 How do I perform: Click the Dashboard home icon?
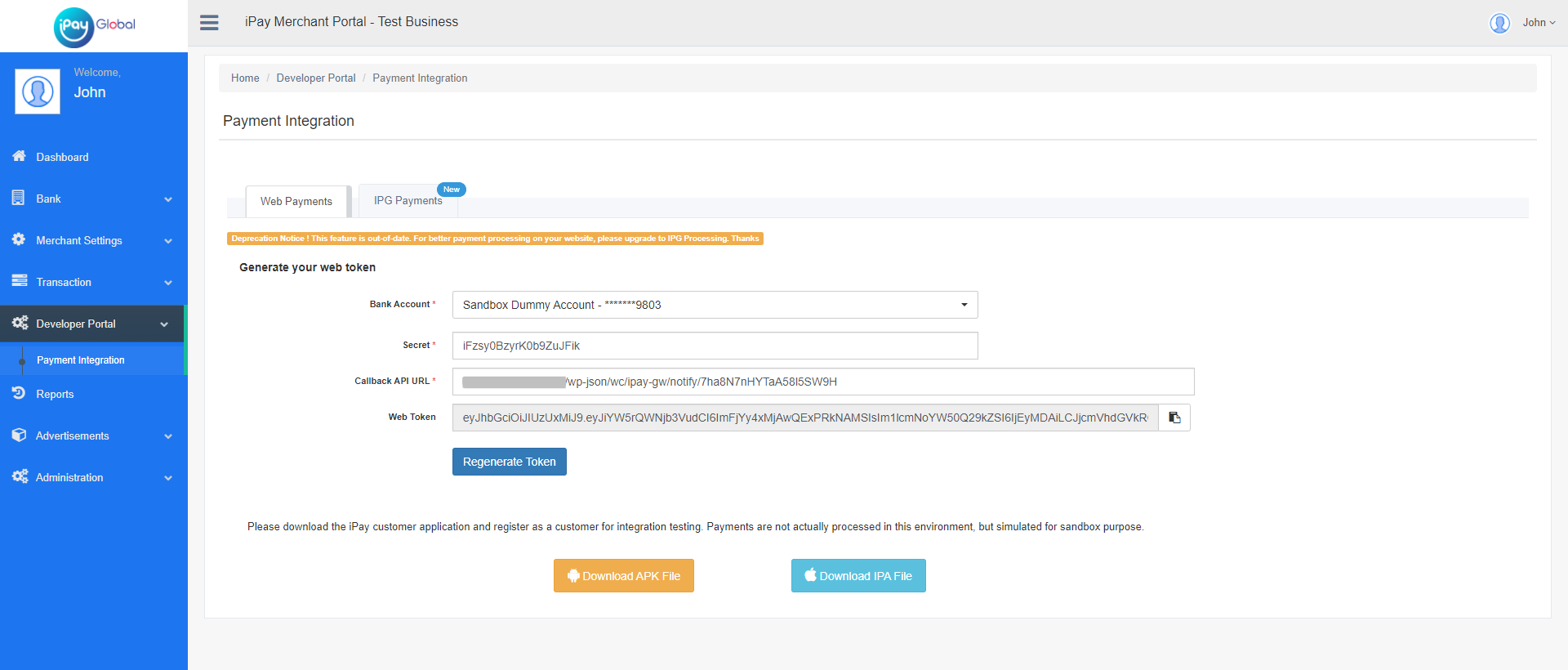pyautogui.click(x=19, y=156)
